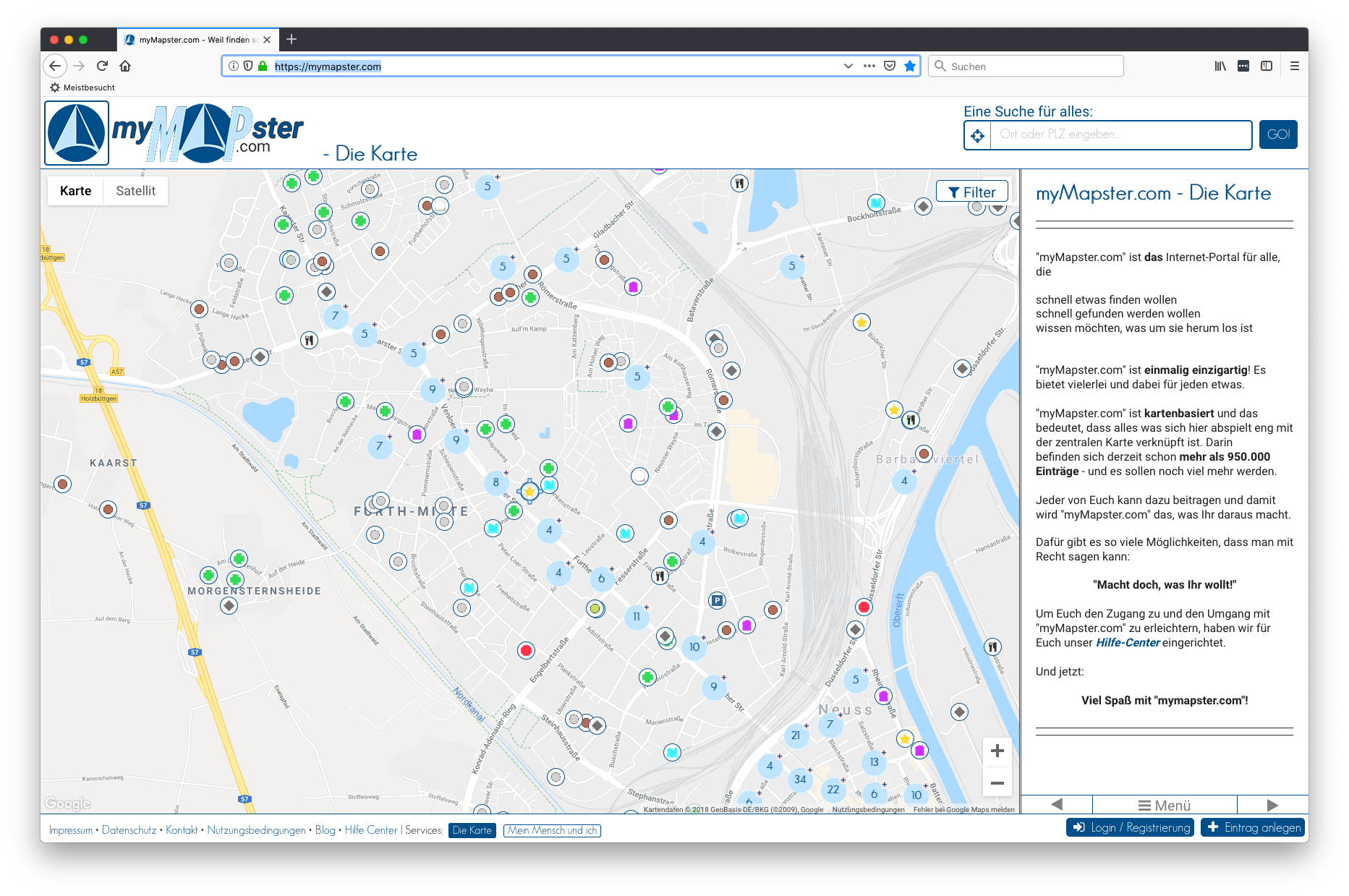Screen dimensions: 1349x896
Task: Select the myMapster.com browser tab
Action: click(x=197, y=40)
